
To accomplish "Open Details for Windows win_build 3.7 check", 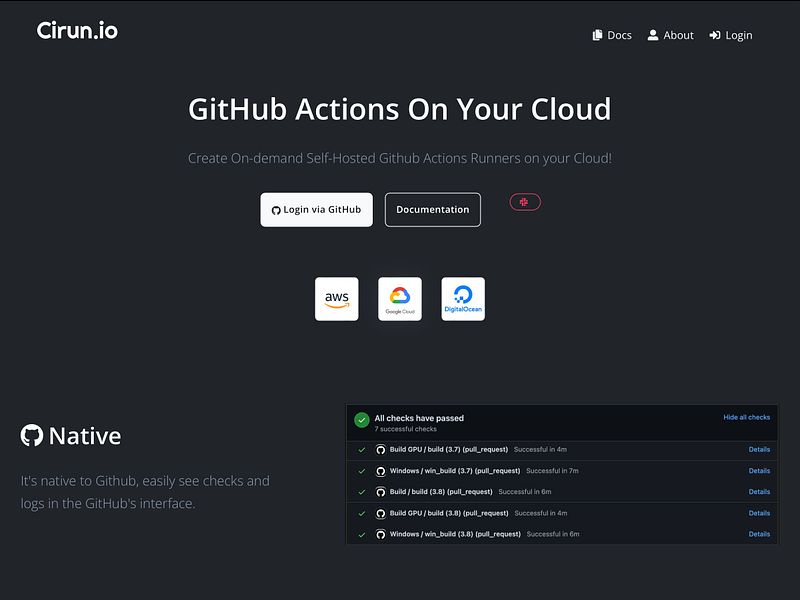I will tap(759, 471).
